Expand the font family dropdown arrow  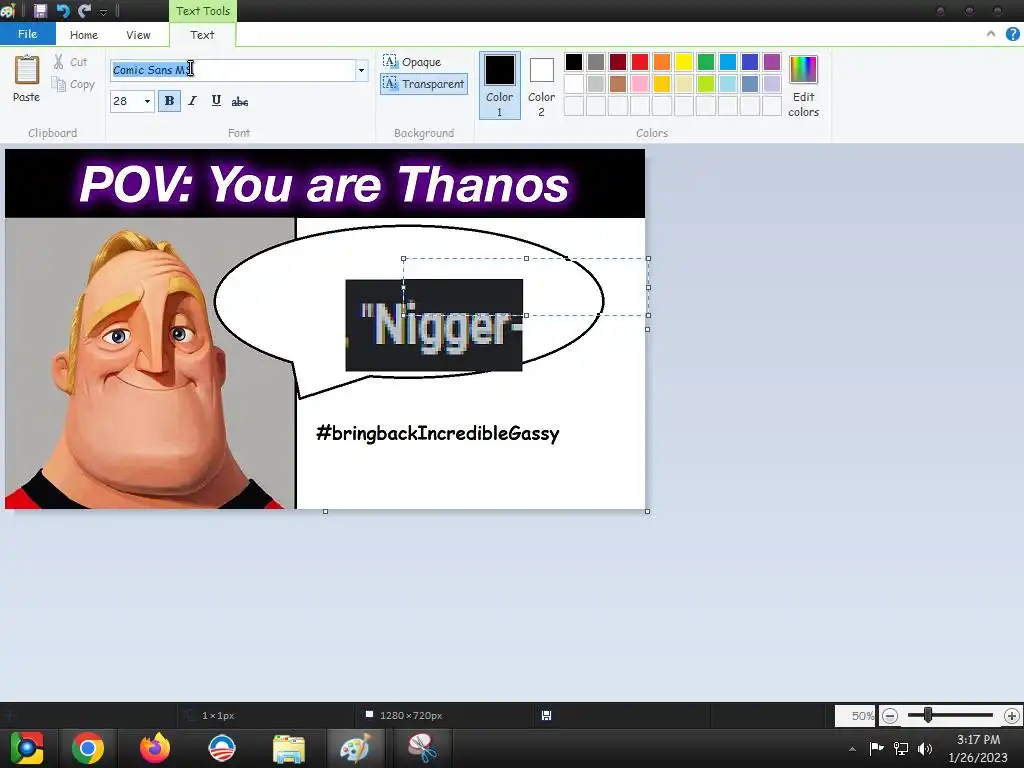pos(361,70)
